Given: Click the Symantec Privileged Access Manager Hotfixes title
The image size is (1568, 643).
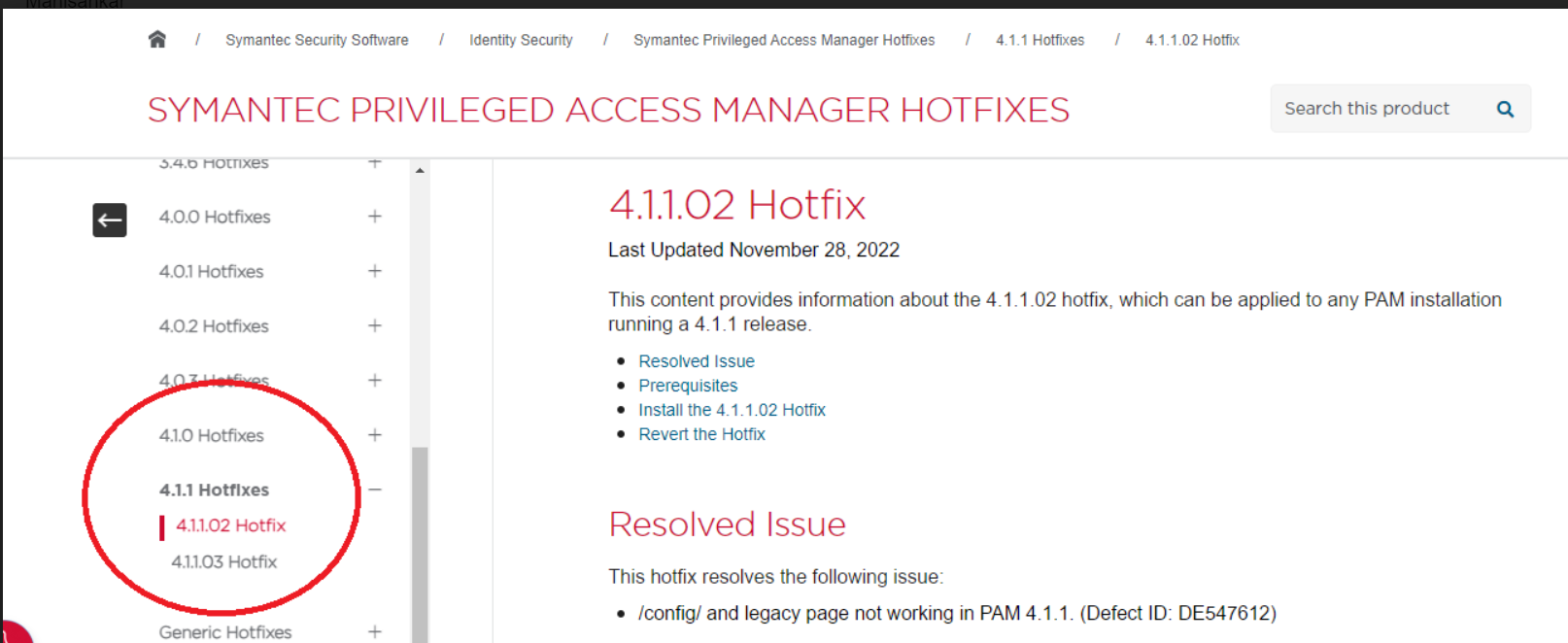Looking at the screenshot, I should pos(608,110).
